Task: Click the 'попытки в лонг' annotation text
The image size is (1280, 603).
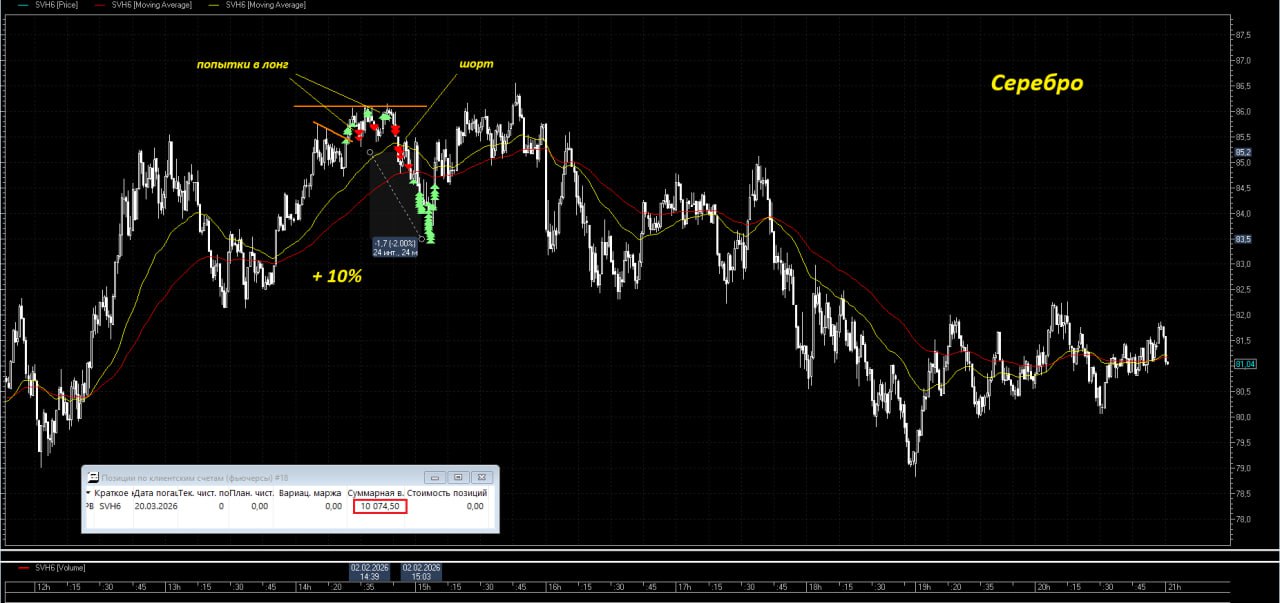Action: click(x=241, y=65)
